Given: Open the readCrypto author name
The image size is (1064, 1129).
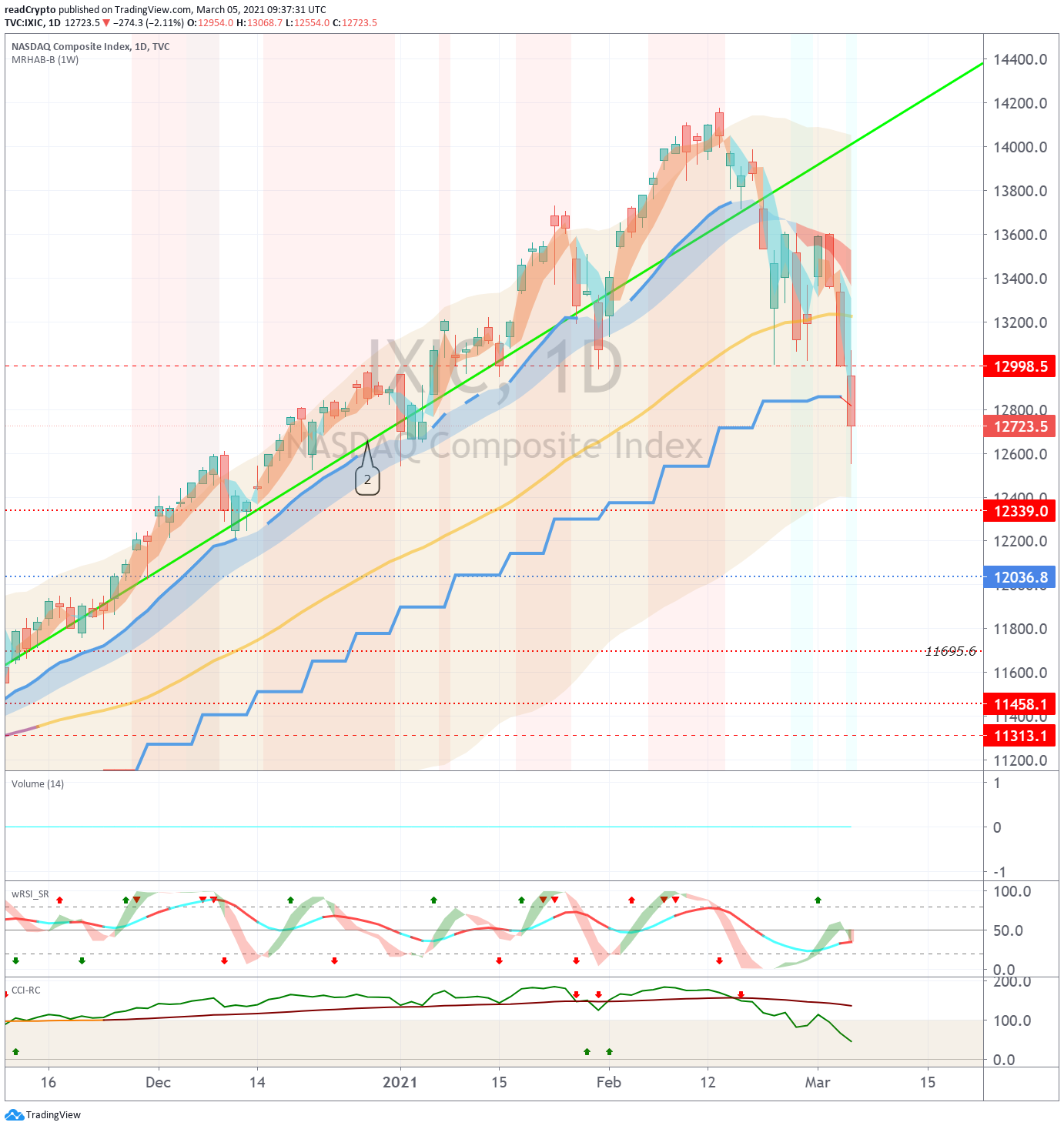Looking at the screenshot, I should [x=30, y=10].
